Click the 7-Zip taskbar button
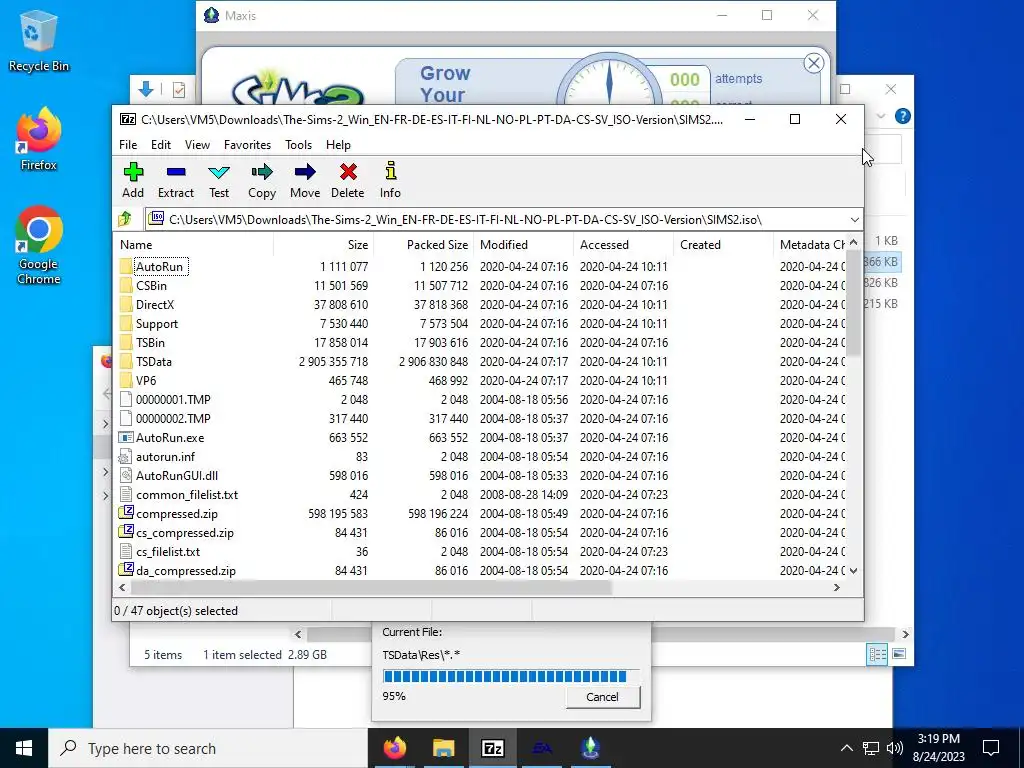1024x768 pixels. [492, 748]
